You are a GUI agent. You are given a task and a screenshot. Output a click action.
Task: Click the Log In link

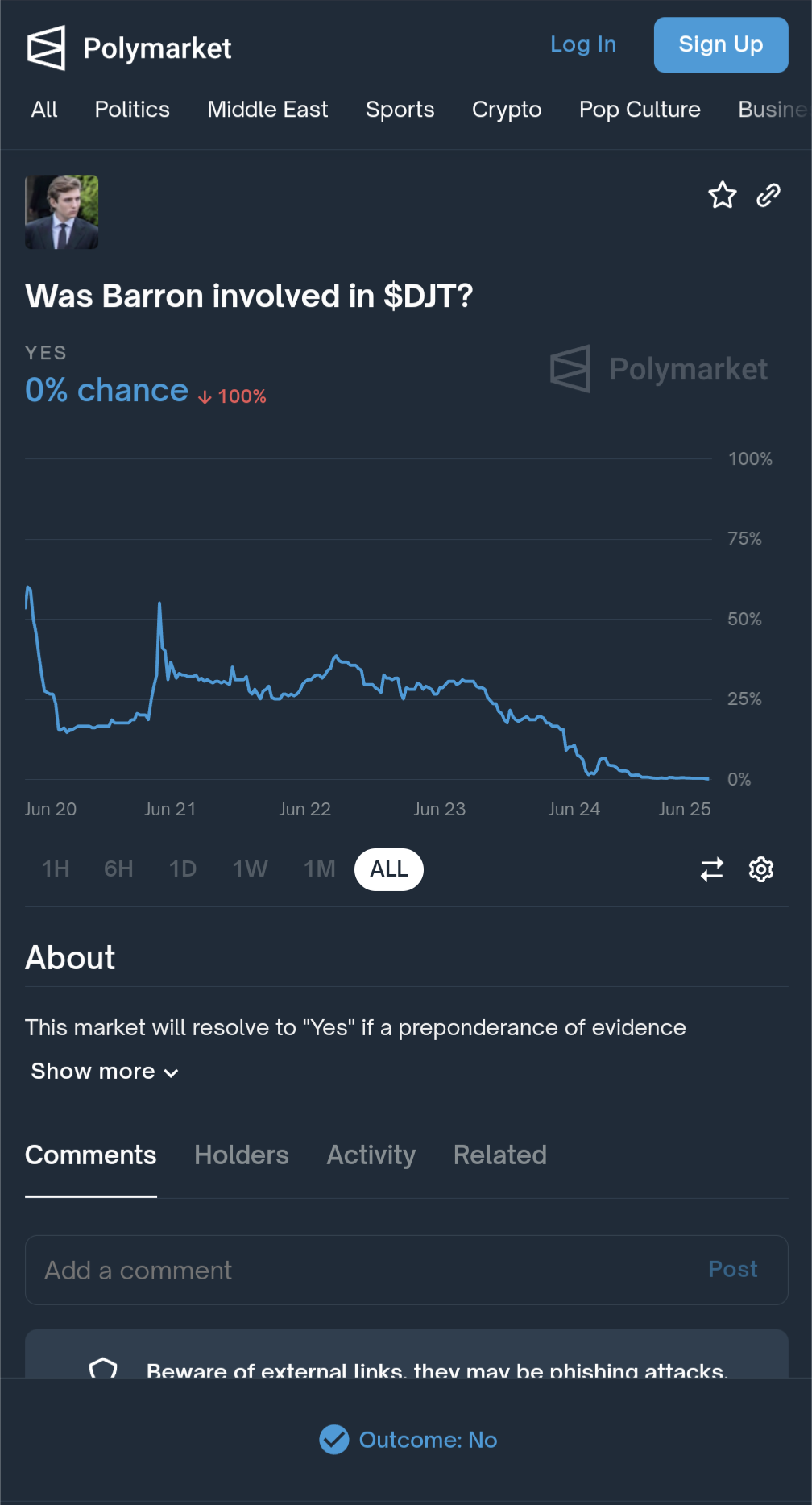pos(583,44)
